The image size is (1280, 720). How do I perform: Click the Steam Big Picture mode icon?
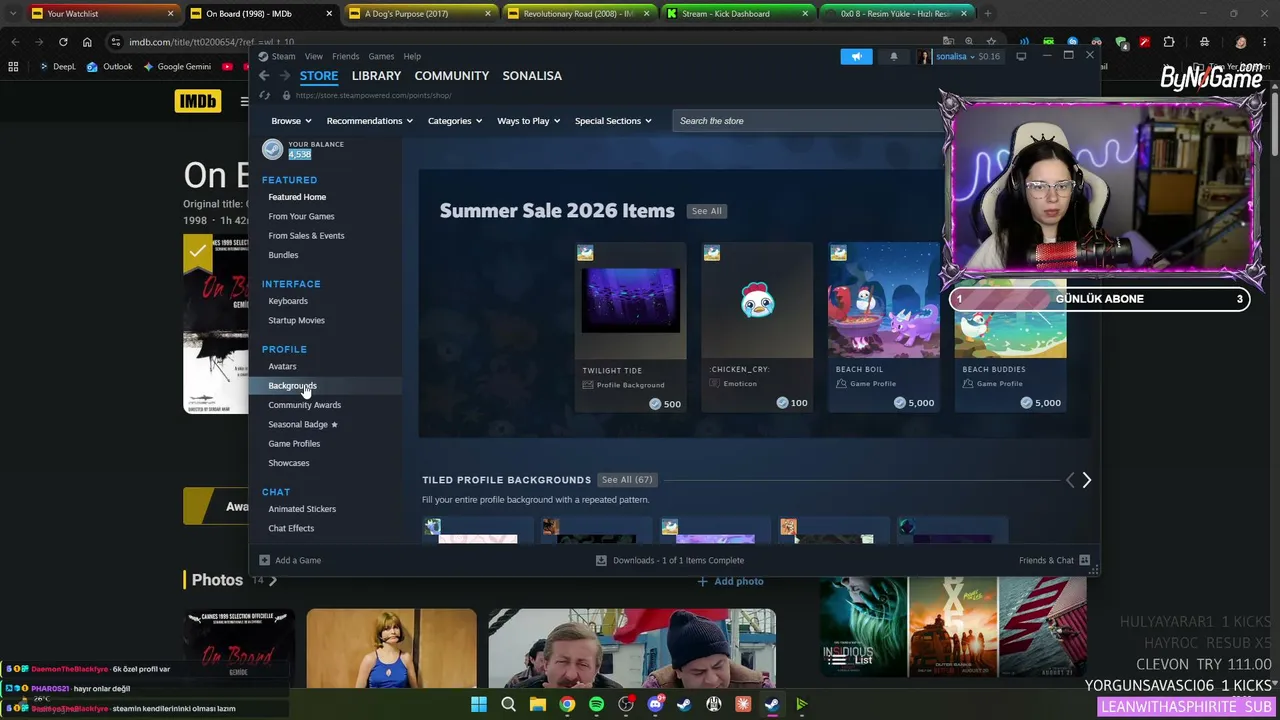click(x=1021, y=57)
